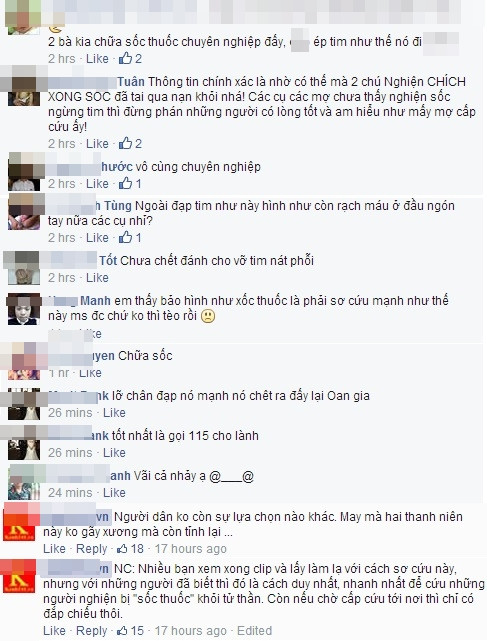View edit history via 'Edited' label

(x=254, y=631)
